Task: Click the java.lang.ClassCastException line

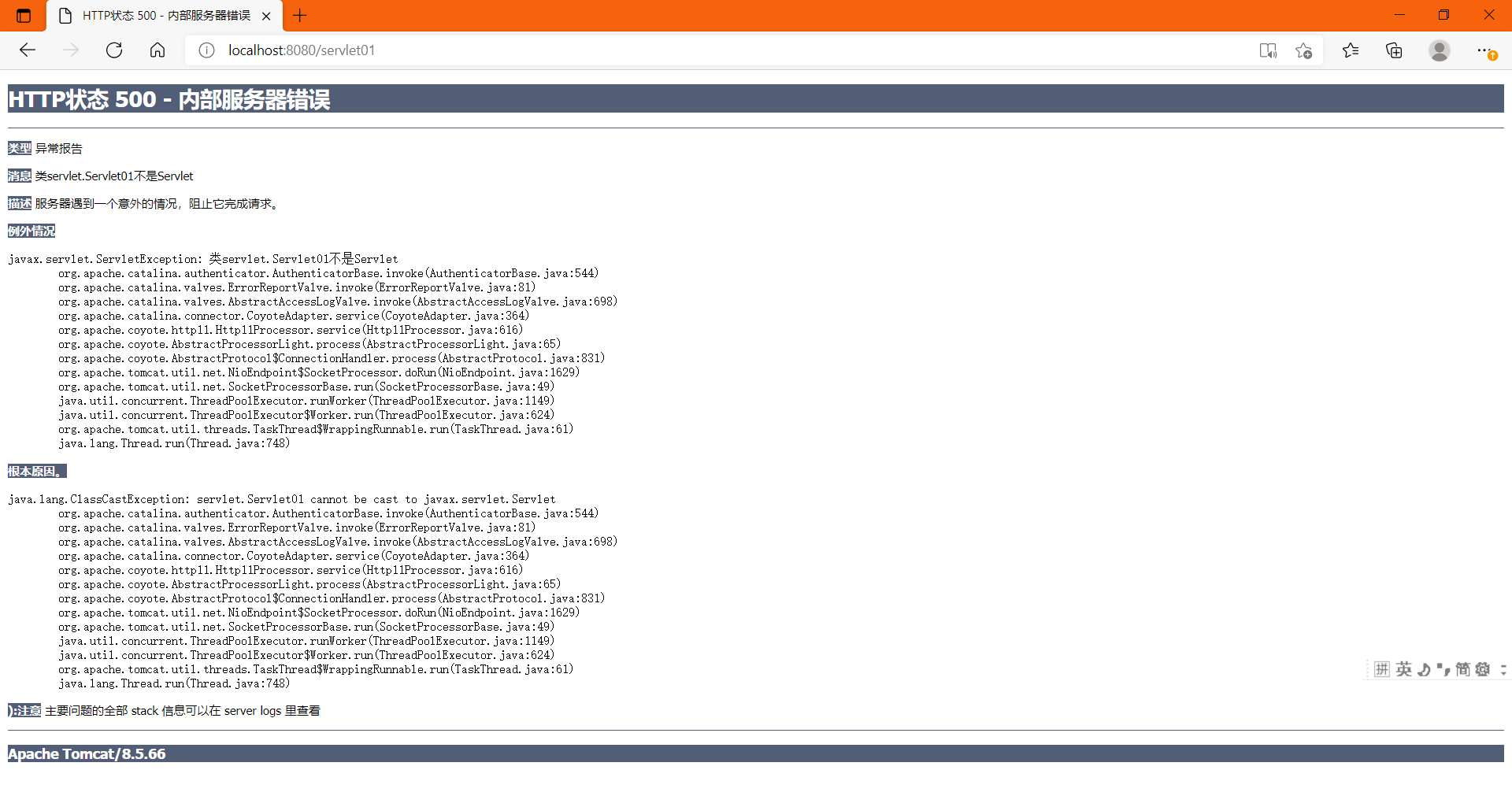Action: 282,499
